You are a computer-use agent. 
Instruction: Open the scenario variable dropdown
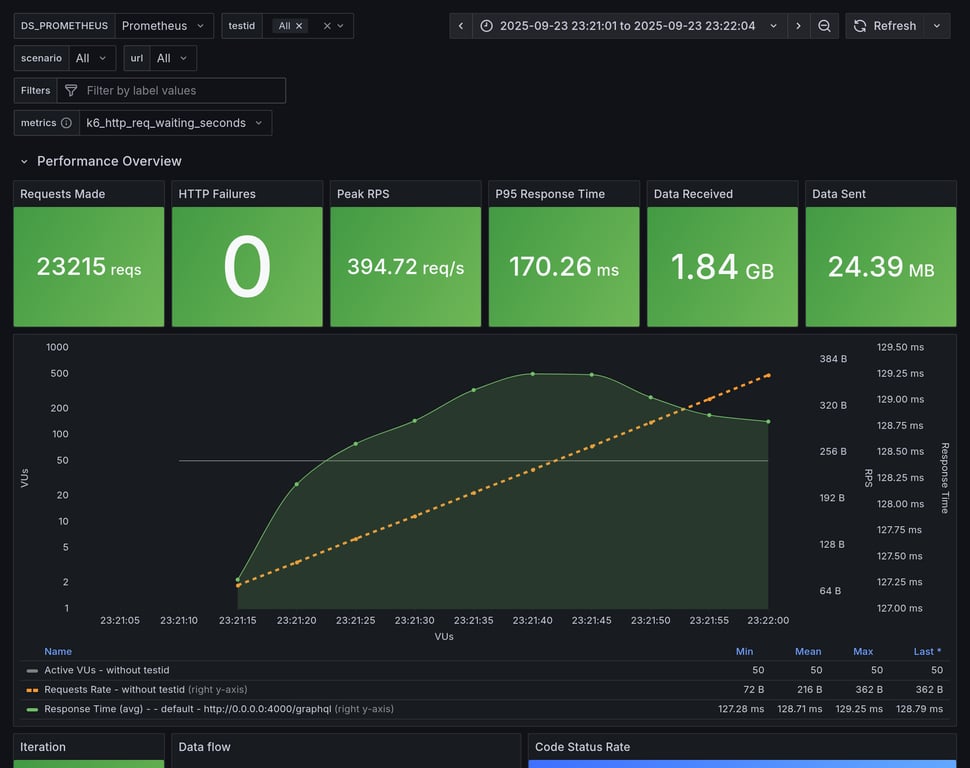click(92, 58)
